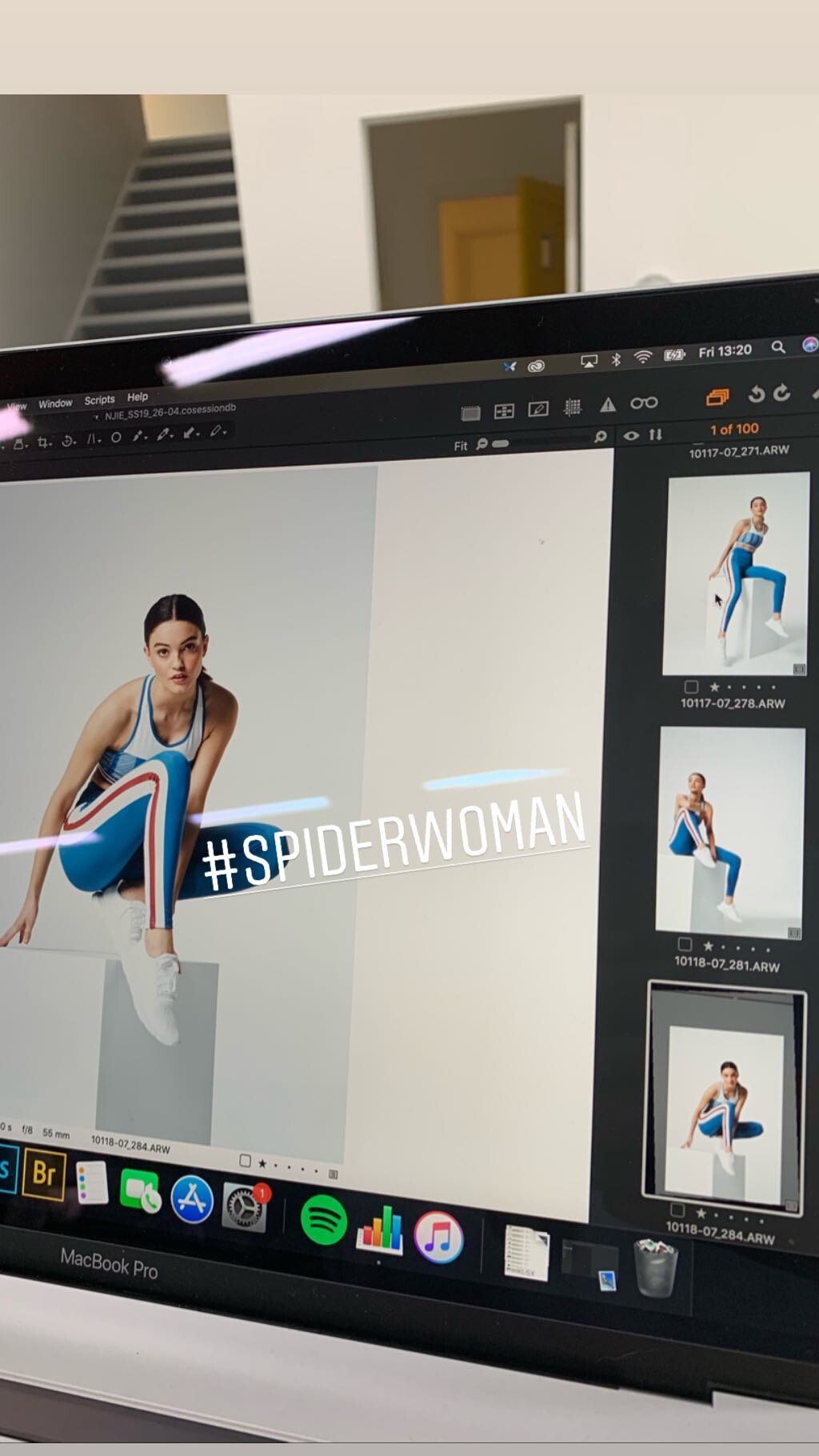
Task: Tick color tag box under 10117-07_278.ARW
Action: point(692,686)
